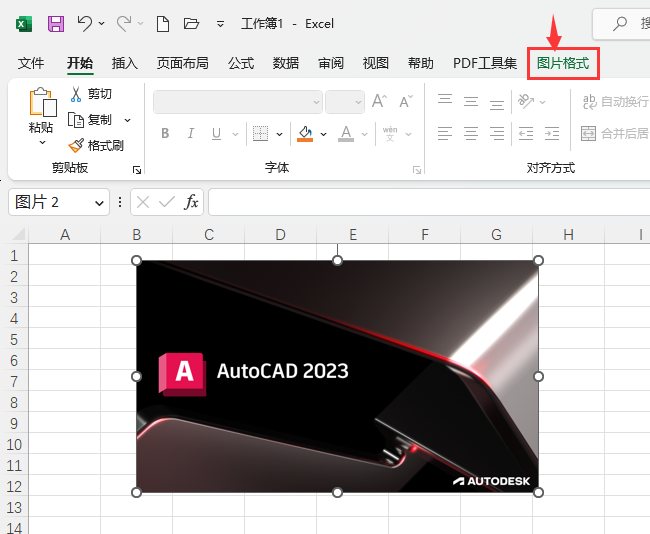The height and width of the screenshot is (534, 650).
Task: Open the 剪贴板 dialog launcher
Action: click(137, 170)
